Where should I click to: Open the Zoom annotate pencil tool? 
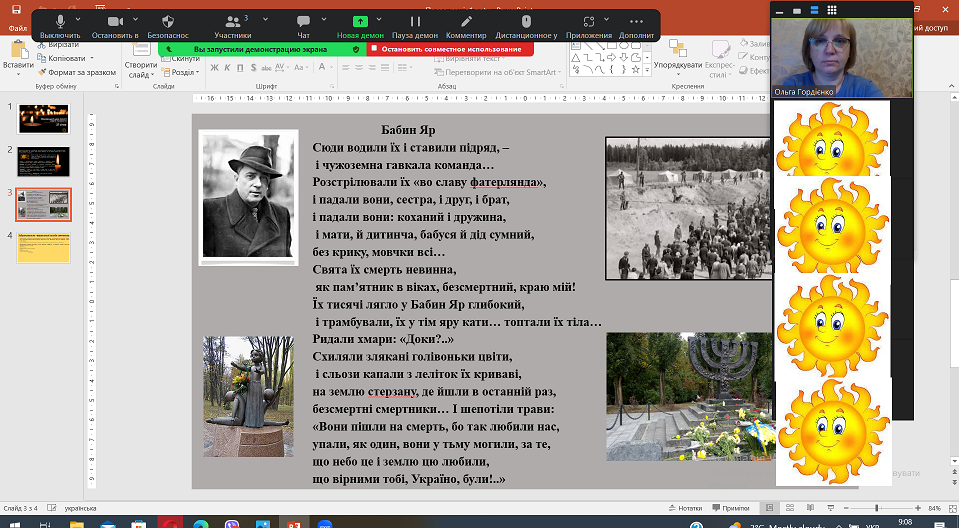pyautogui.click(x=466, y=26)
